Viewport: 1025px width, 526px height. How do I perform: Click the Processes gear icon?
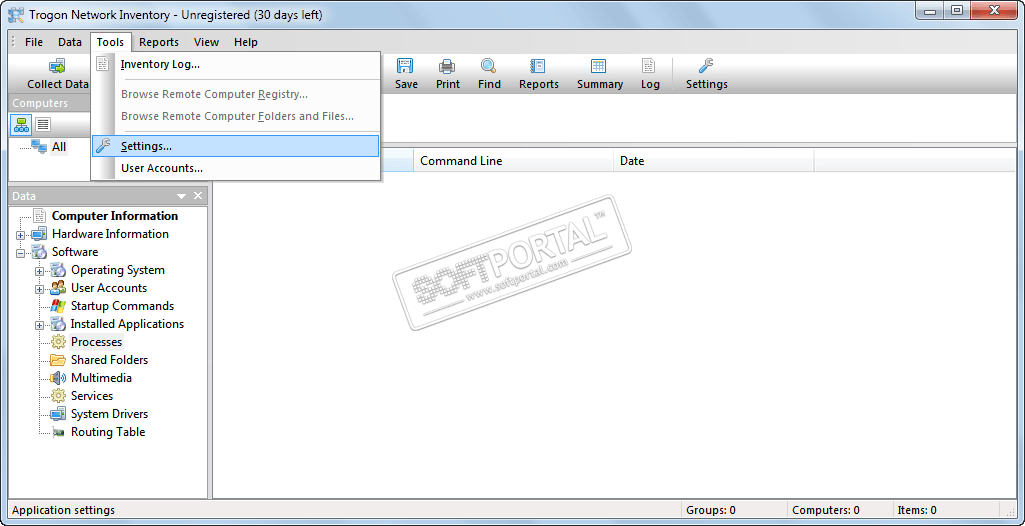pyautogui.click(x=59, y=342)
